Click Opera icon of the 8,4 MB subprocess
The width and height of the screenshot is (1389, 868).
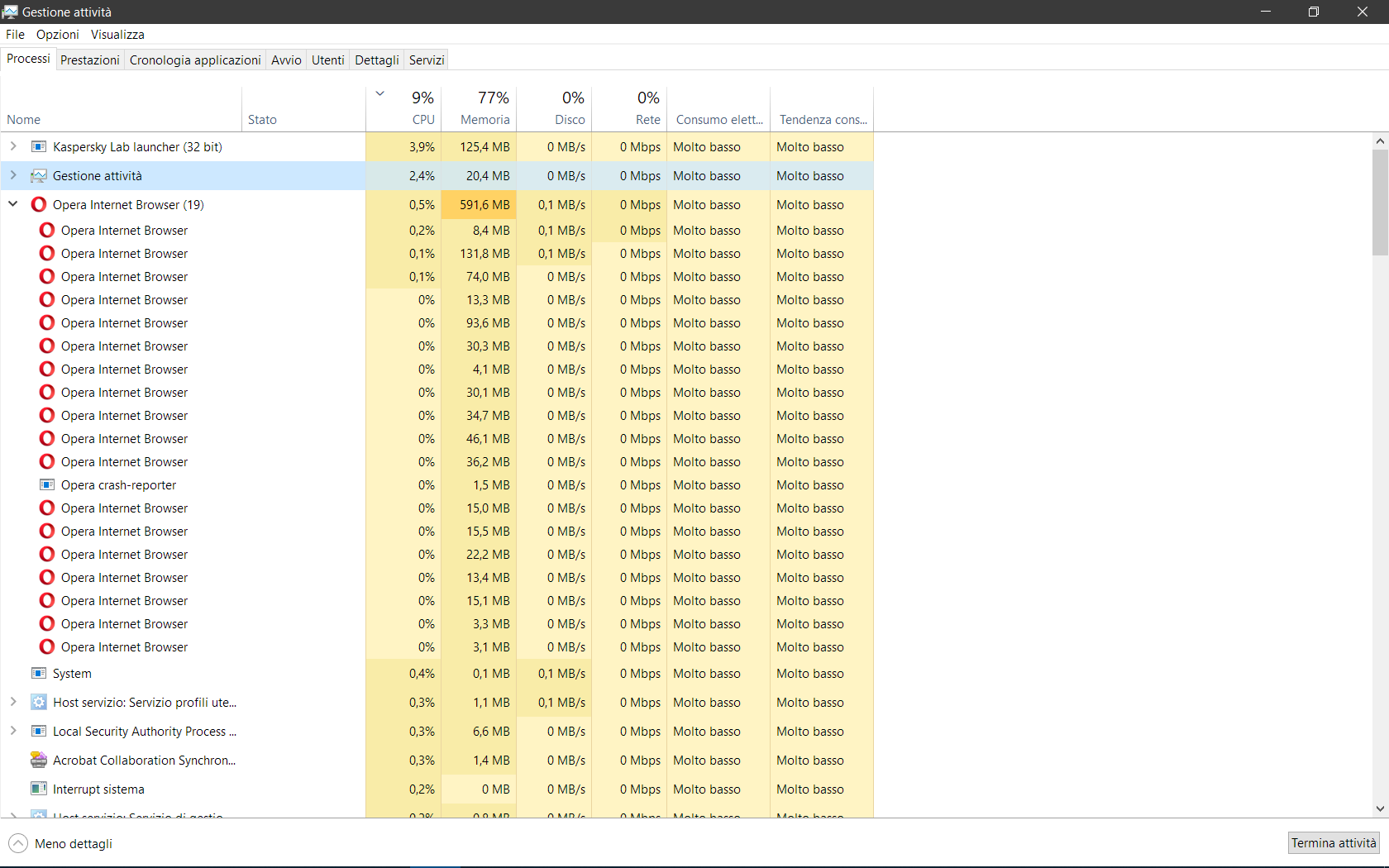tap(47, 231)
